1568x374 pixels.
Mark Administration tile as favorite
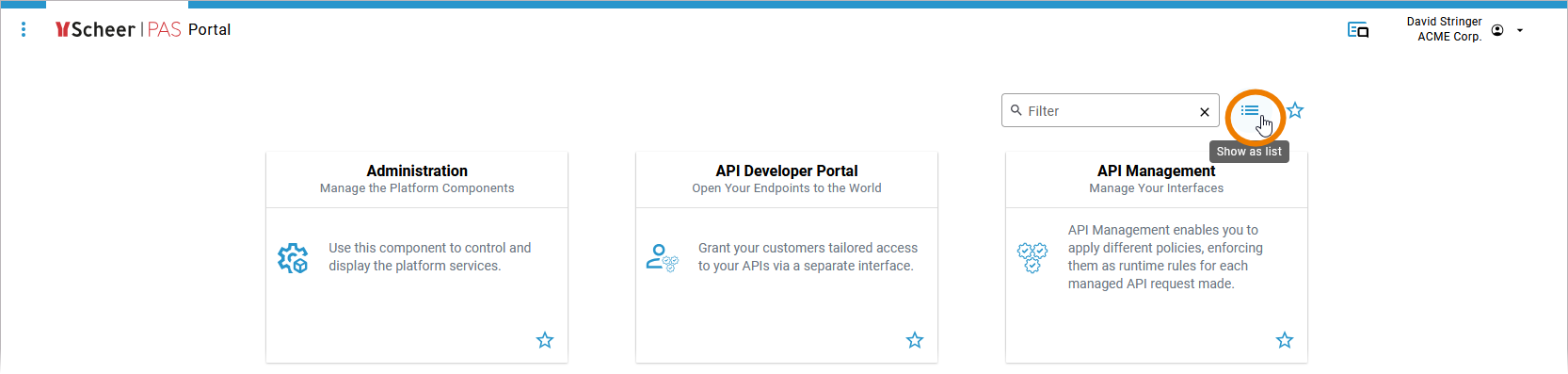(545, 340)
